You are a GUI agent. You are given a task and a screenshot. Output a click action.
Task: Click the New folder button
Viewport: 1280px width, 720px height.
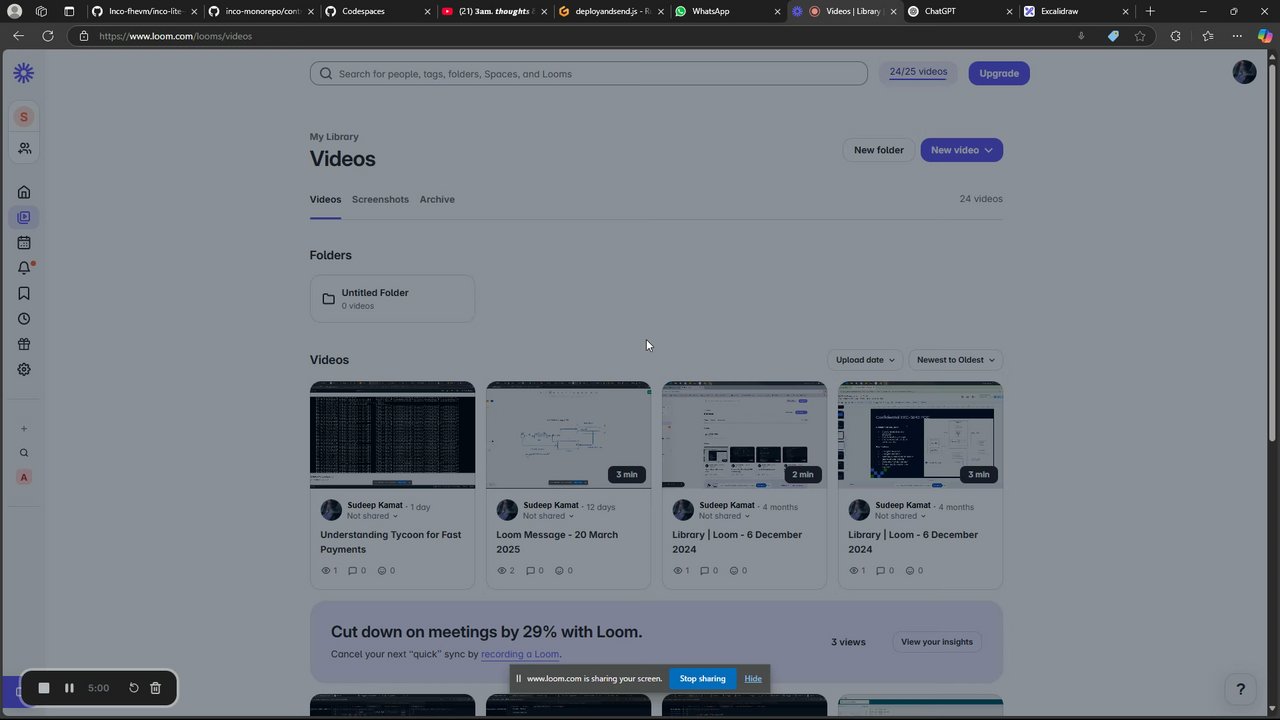click(x=879, y=150)
